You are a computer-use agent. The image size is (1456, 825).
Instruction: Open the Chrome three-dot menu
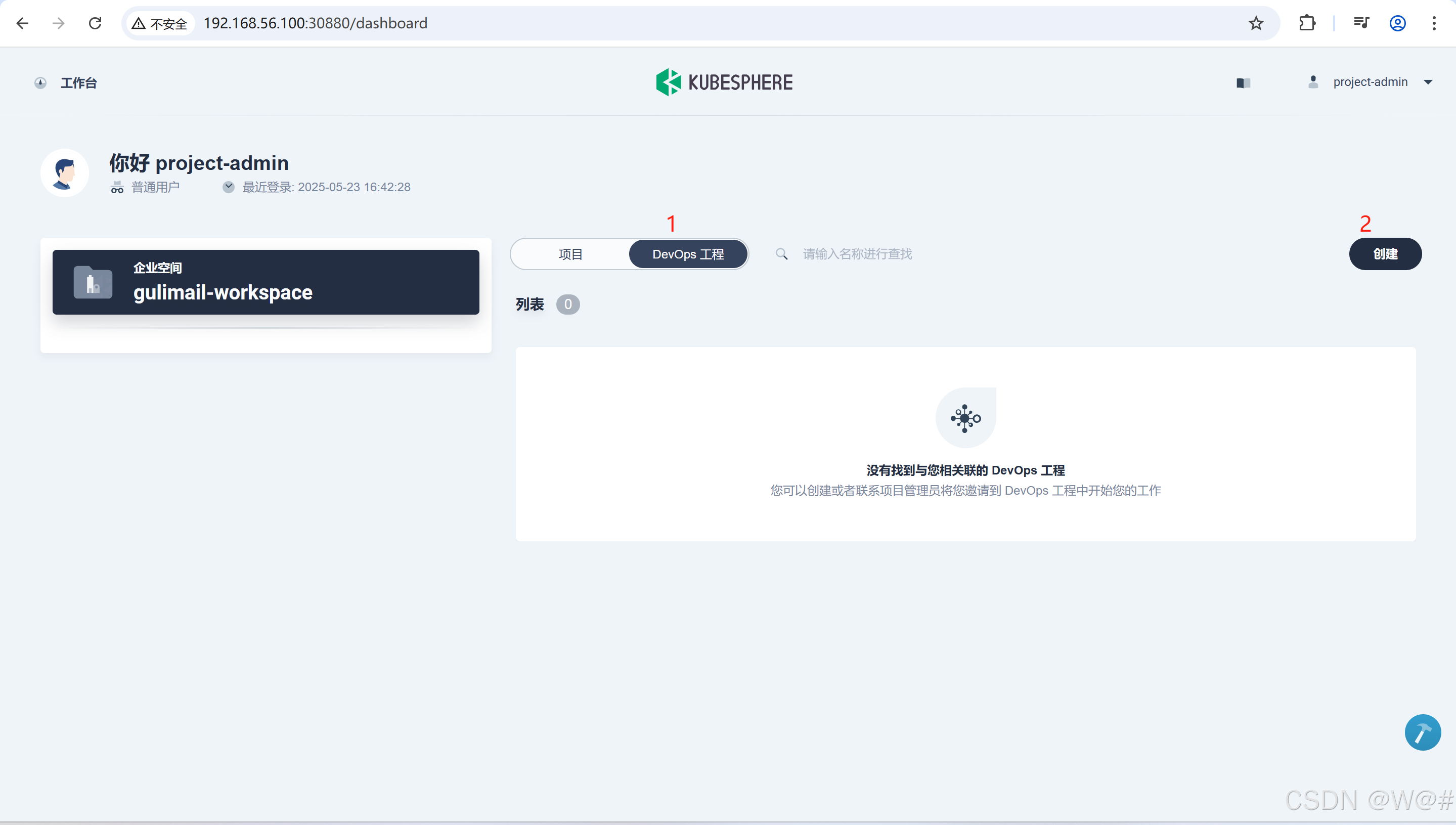point(1434,23)
